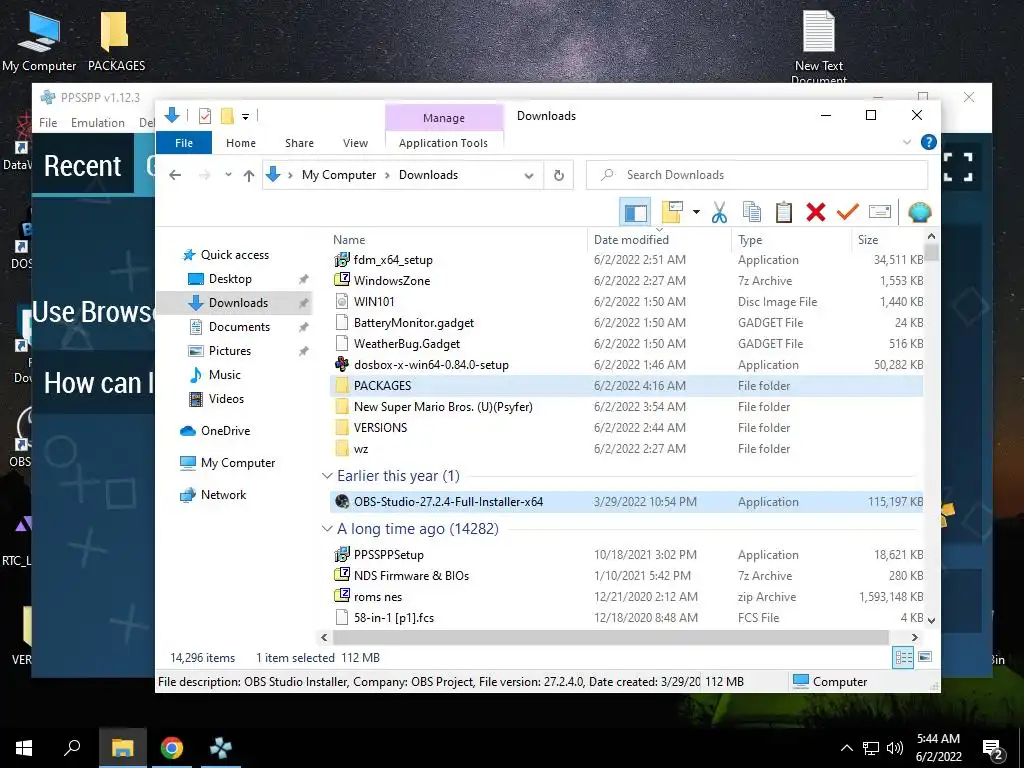Click the Recent tab in PPSSPP window
This screenshot has width=1024, height=768.
tap(82, 165)
